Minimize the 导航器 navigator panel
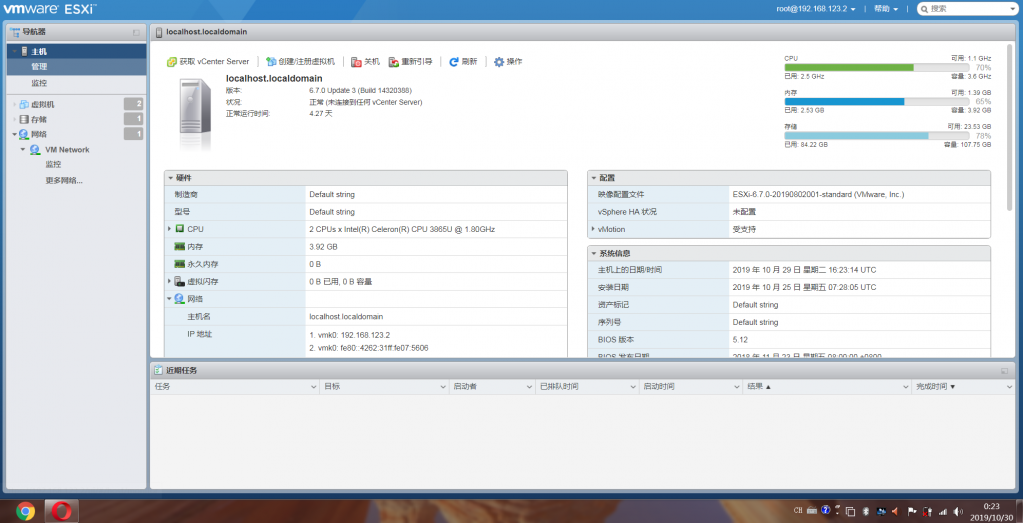Viewport: 1023px width, 523px height. [x=136, y=33]
